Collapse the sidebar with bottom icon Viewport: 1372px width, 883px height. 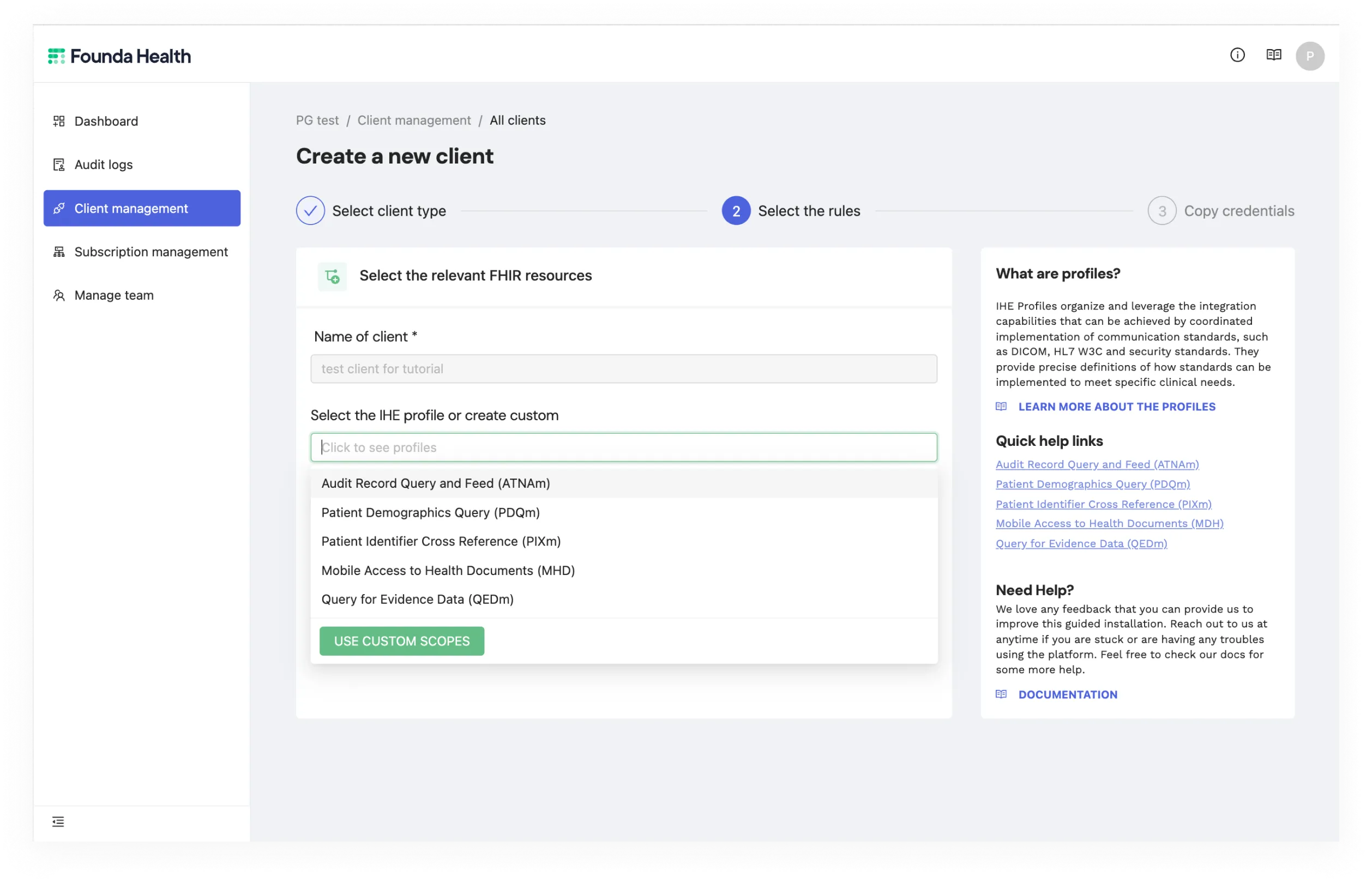point(58,821)
